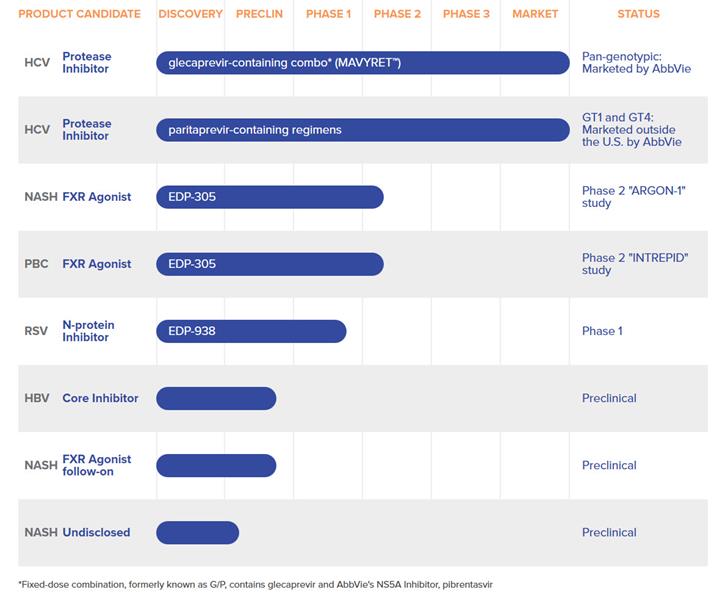The width and height of the screenshot is (720, 595).
Task: Click the PRODUCT CANDIDATE header
Action: click(79, 14)
